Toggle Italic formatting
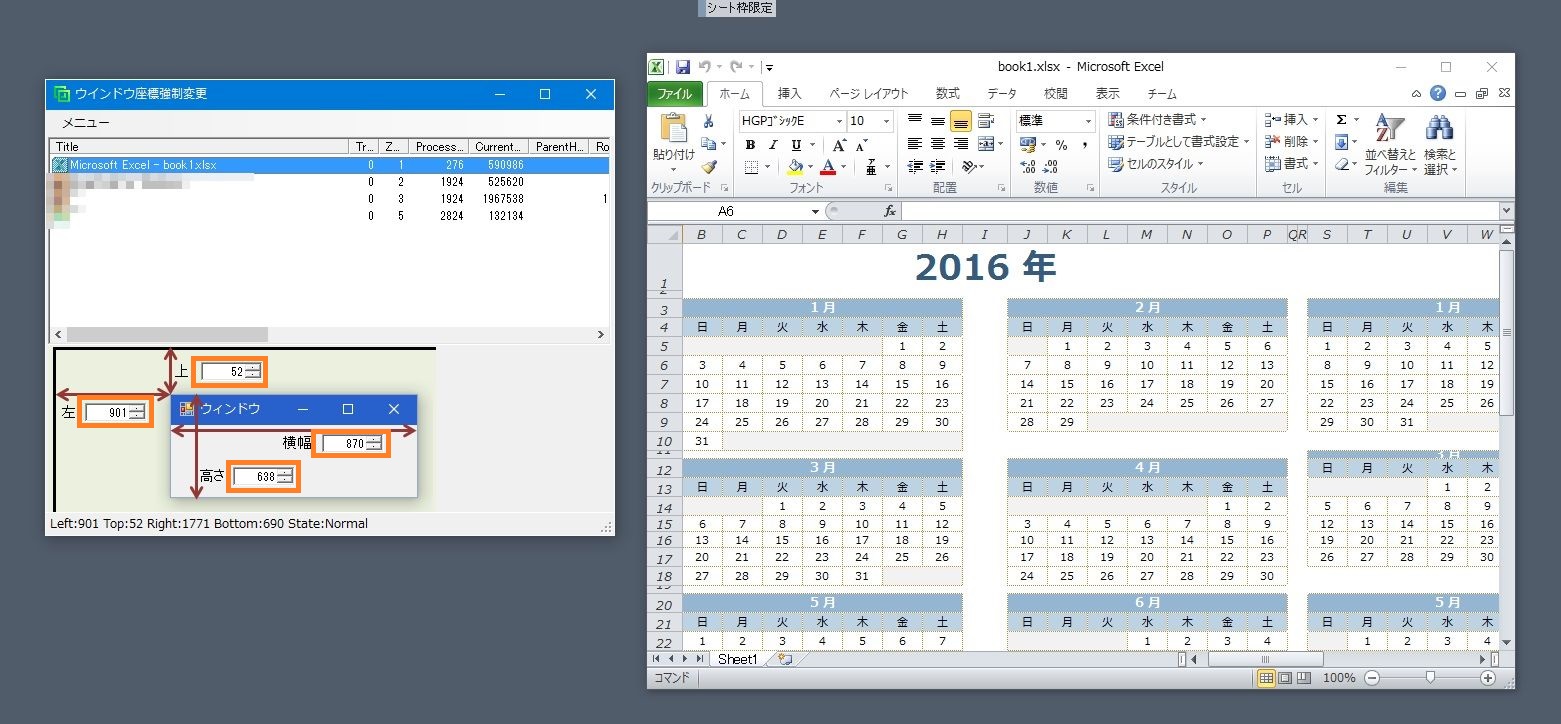The width and height of the screenshot is (1561, 724). (x=773, y=145)
